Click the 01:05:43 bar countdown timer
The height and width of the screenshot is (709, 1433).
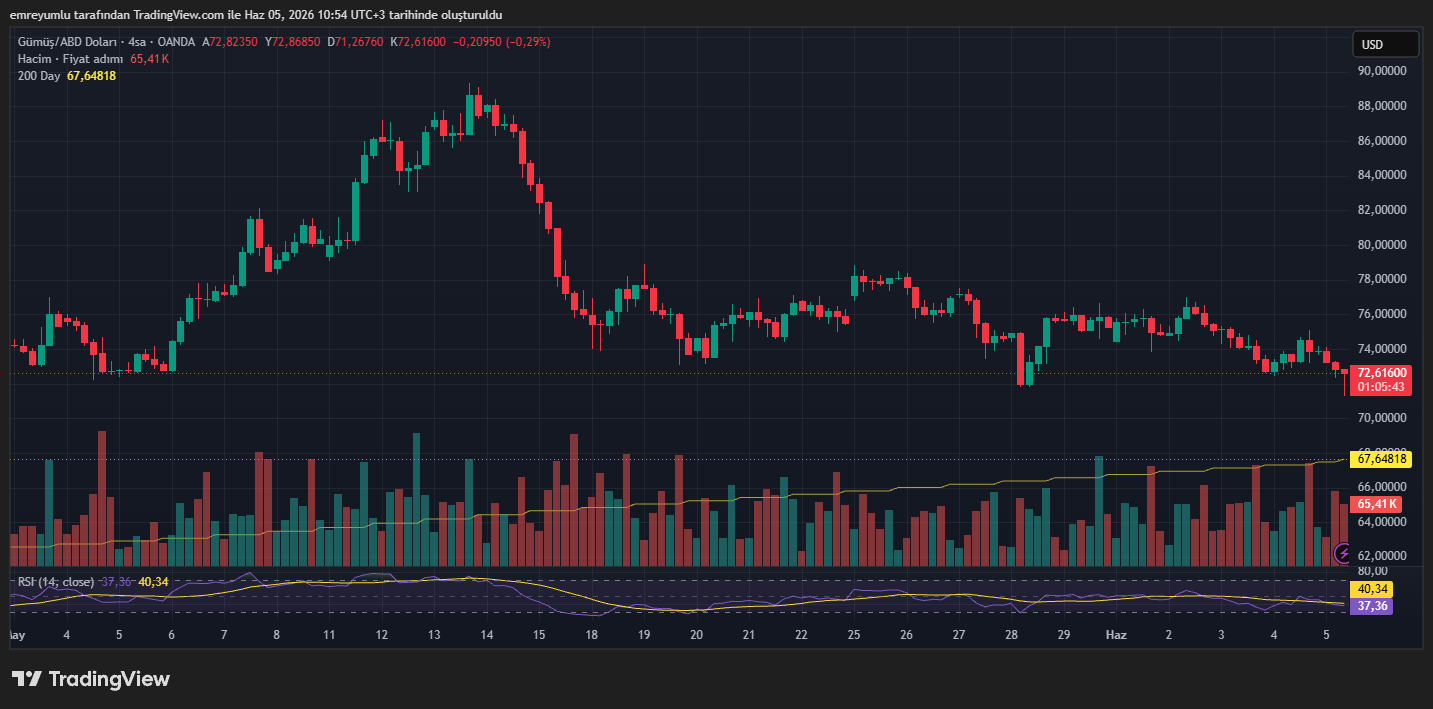tap(1381, 387)
